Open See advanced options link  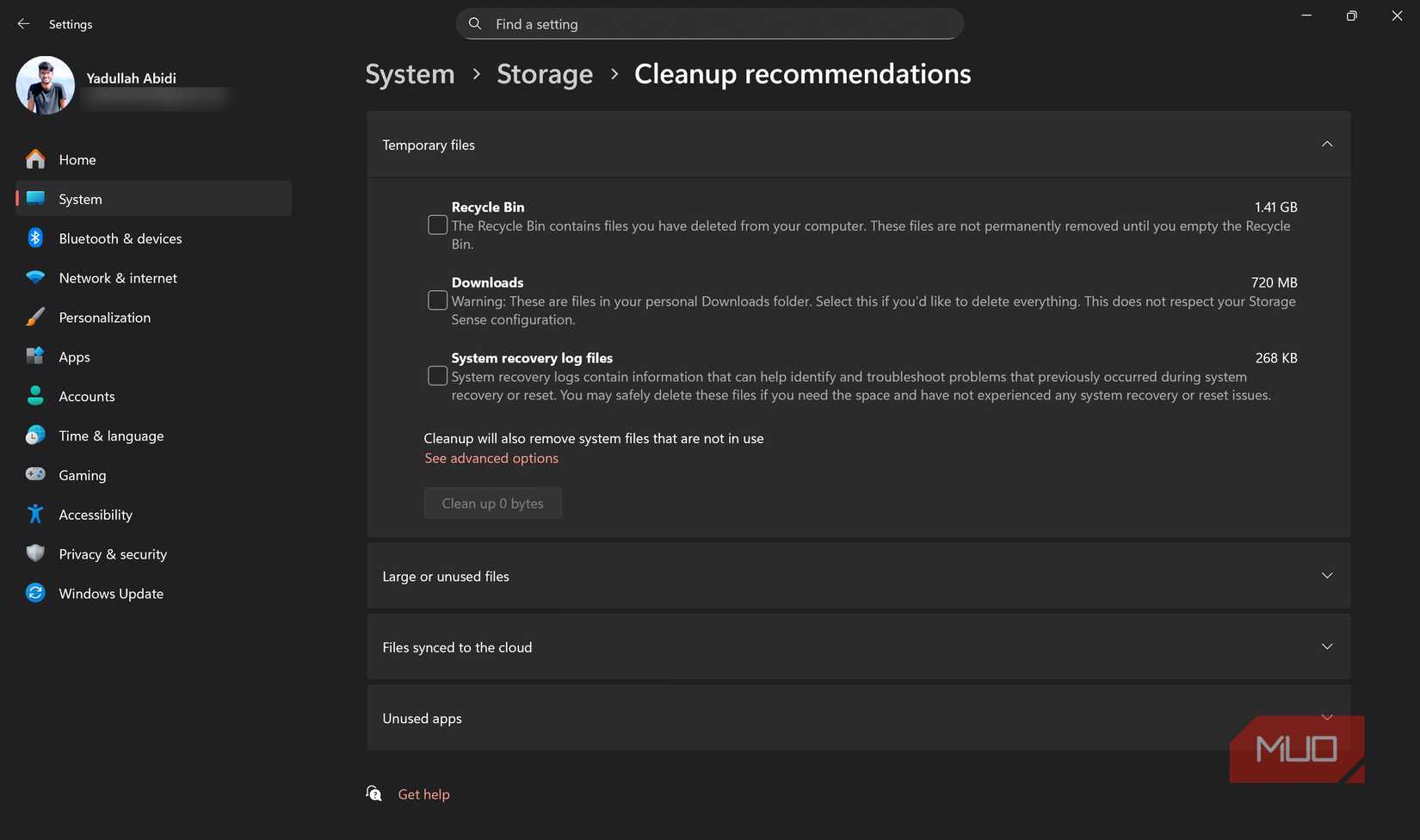[491, 458]
